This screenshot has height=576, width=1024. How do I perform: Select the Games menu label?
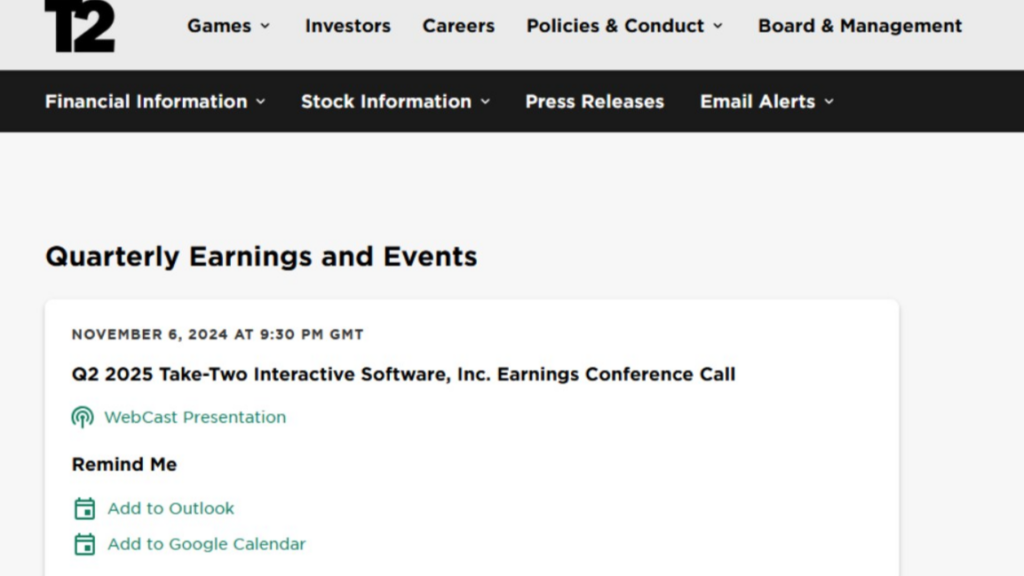(219, 26)
